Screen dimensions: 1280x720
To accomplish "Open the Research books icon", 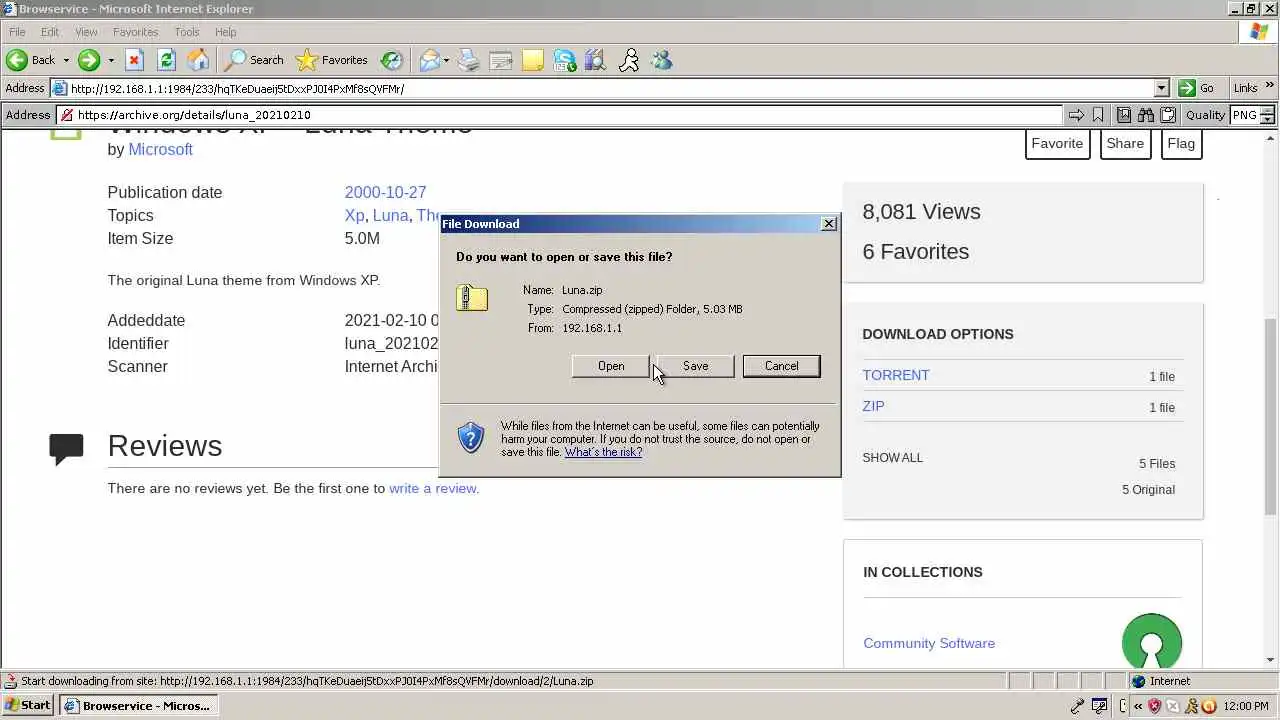I will pyautogui.click(x=596, y=60).
